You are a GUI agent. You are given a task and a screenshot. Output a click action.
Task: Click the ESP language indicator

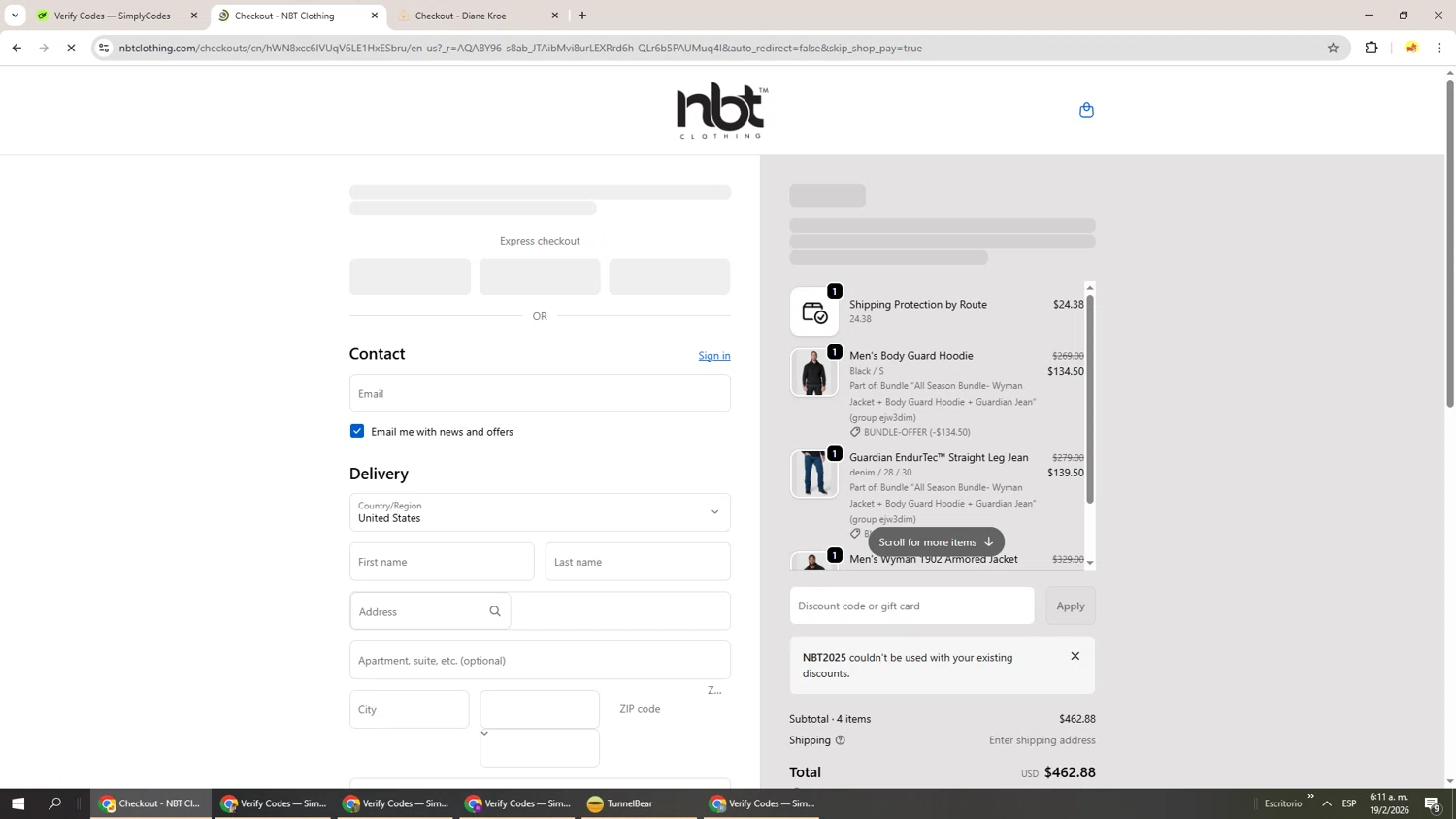pyautogui.click(x=1349, y=803)
